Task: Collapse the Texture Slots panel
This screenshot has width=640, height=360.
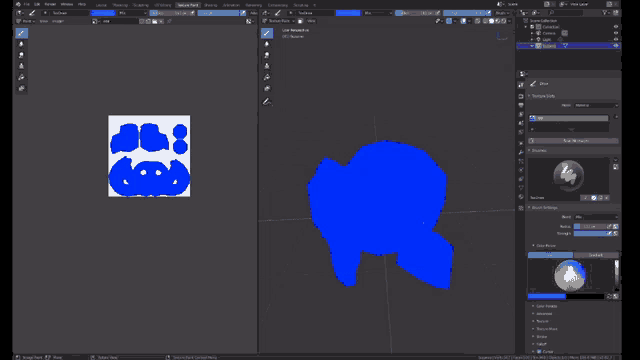Action: 542,96
